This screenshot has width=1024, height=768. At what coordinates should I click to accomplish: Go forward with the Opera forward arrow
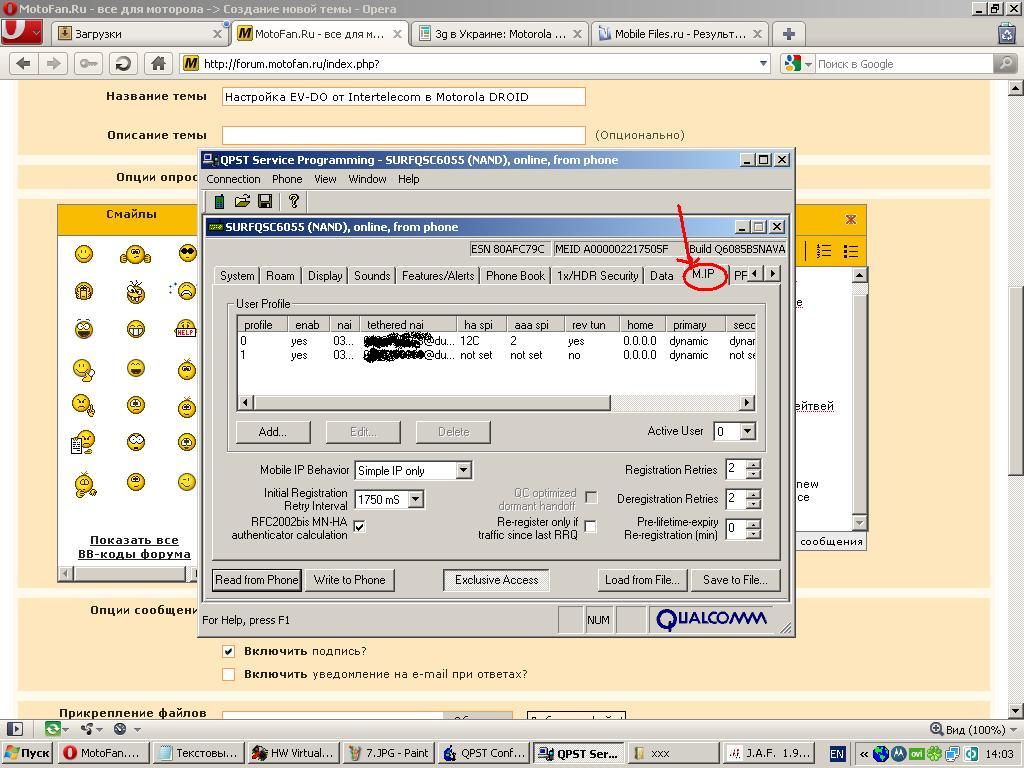point(54,63)
